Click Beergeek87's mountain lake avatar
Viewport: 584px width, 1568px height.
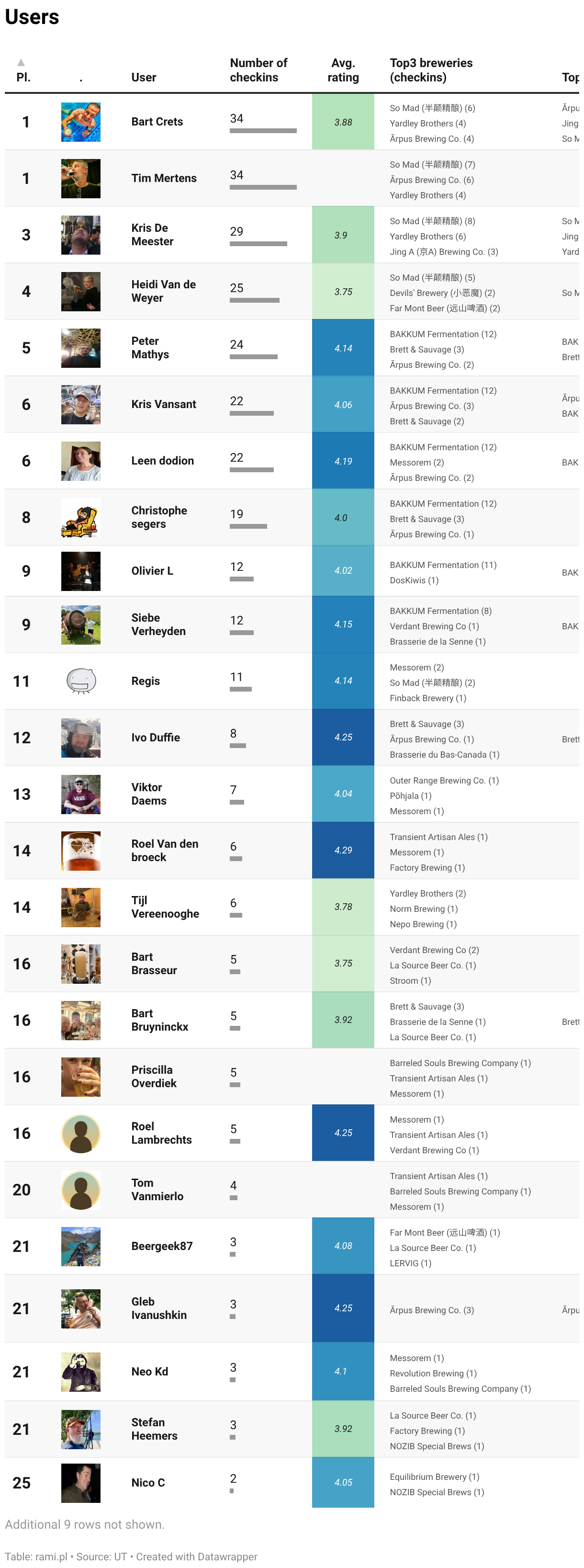[81, 1247]
